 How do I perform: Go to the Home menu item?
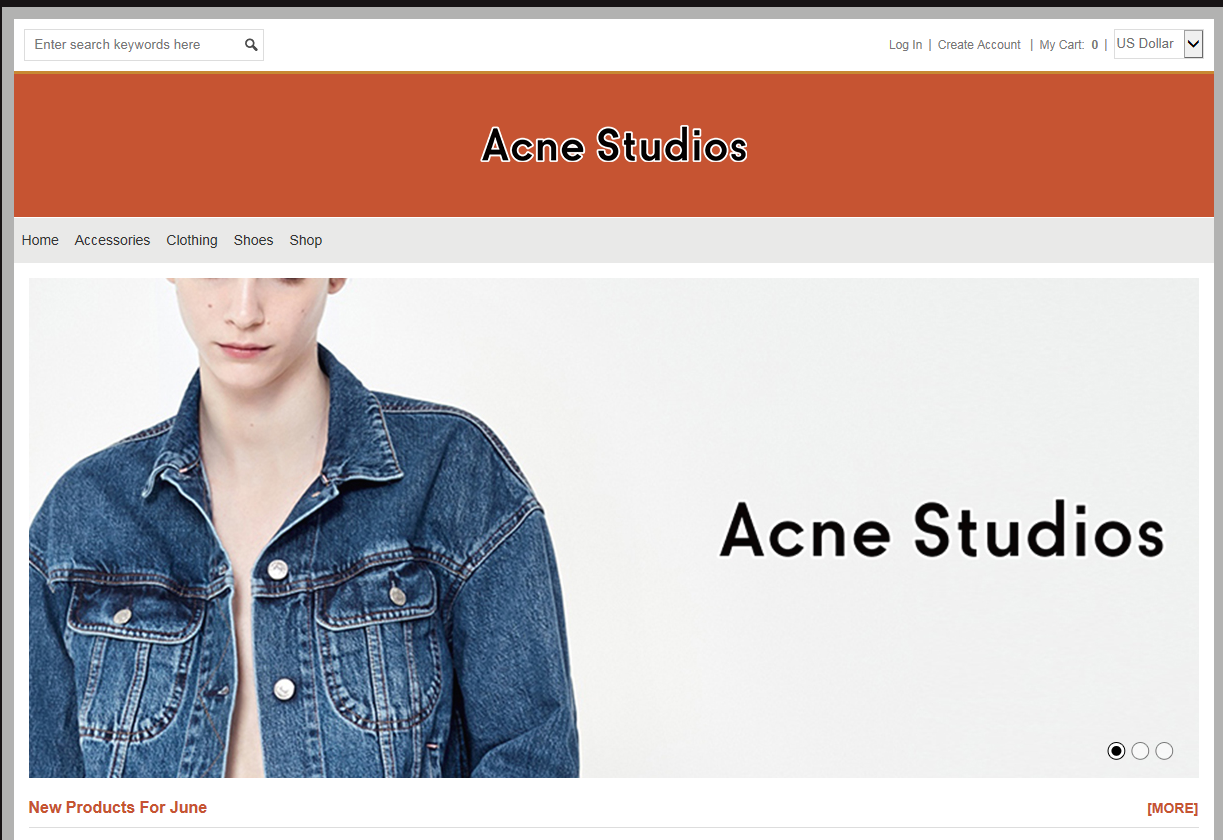tap(40, 240)
